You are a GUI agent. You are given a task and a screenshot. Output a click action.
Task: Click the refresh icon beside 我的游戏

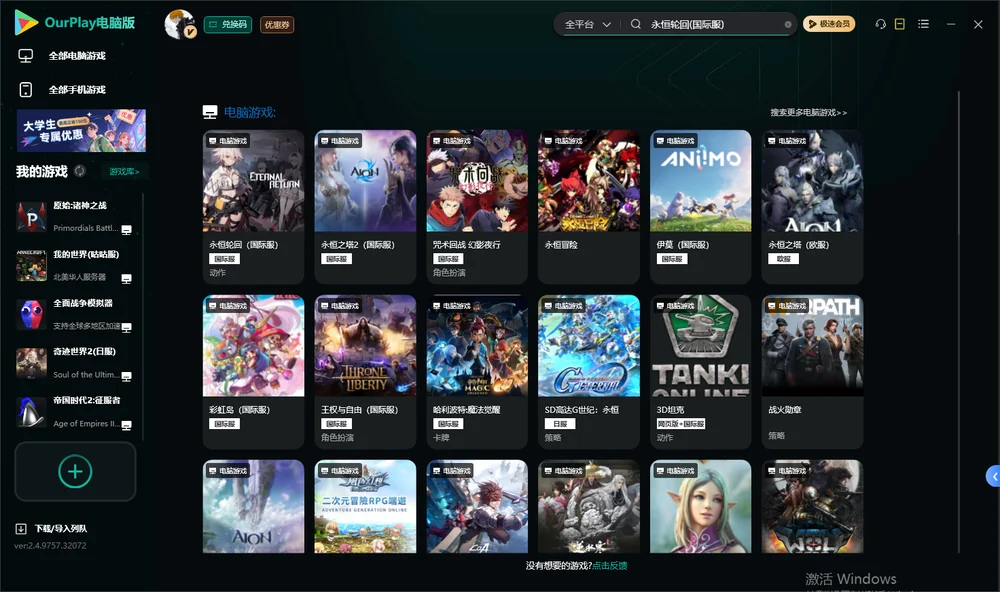(x=80, y=171)
